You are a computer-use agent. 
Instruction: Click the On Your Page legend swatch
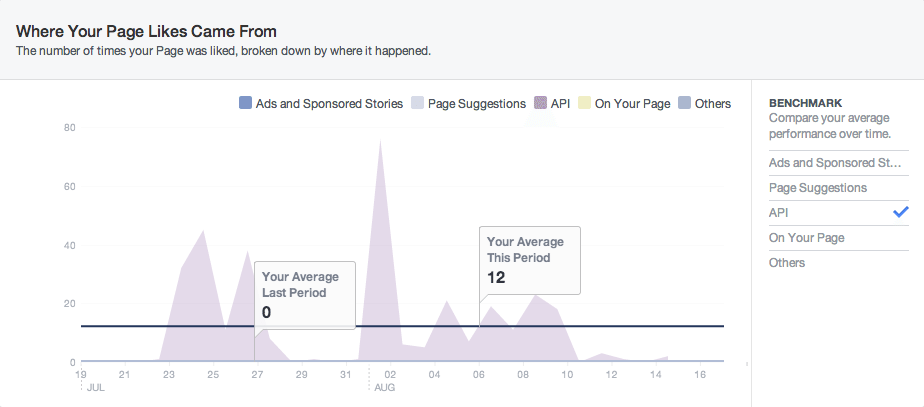tap(585, 103)
